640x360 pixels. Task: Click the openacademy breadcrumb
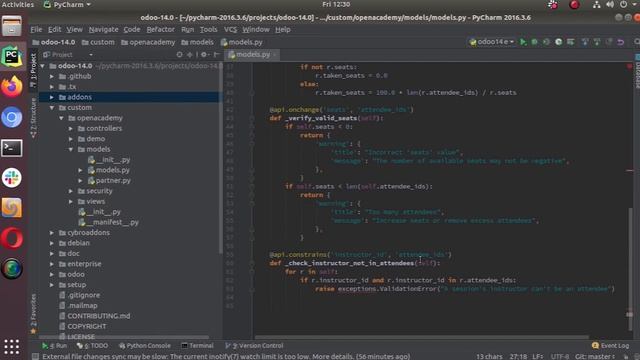pos(148,42)
